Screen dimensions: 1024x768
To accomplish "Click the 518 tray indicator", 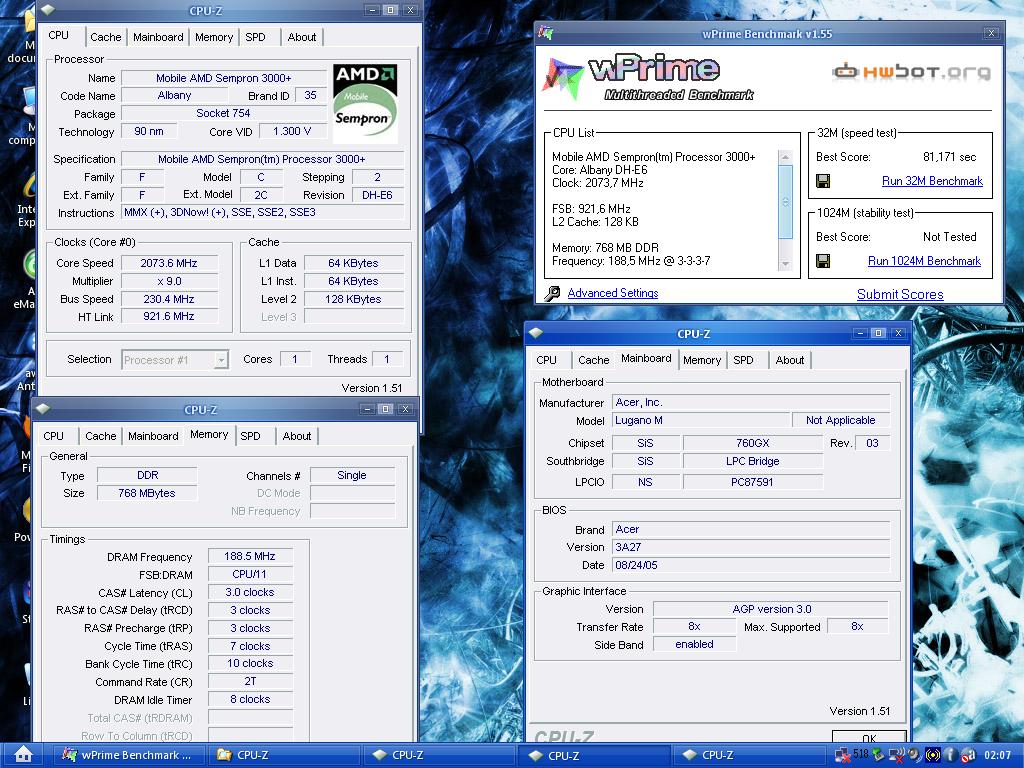I will tap(861, 754).
